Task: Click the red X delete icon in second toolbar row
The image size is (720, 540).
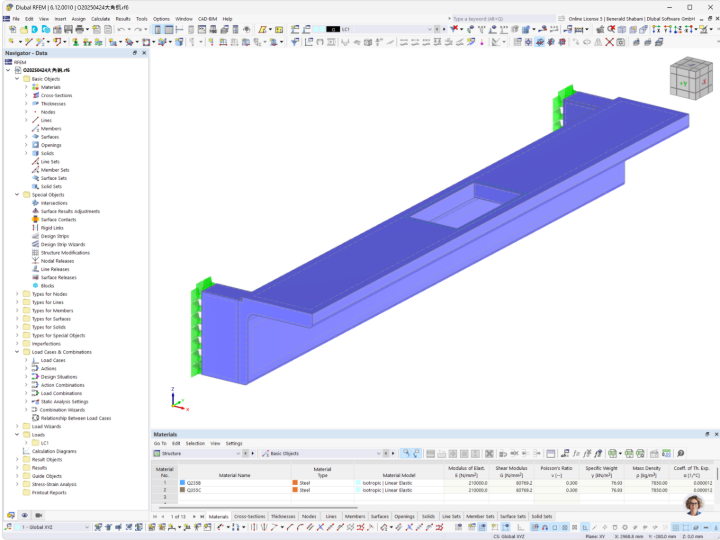Action: (609, 42)
